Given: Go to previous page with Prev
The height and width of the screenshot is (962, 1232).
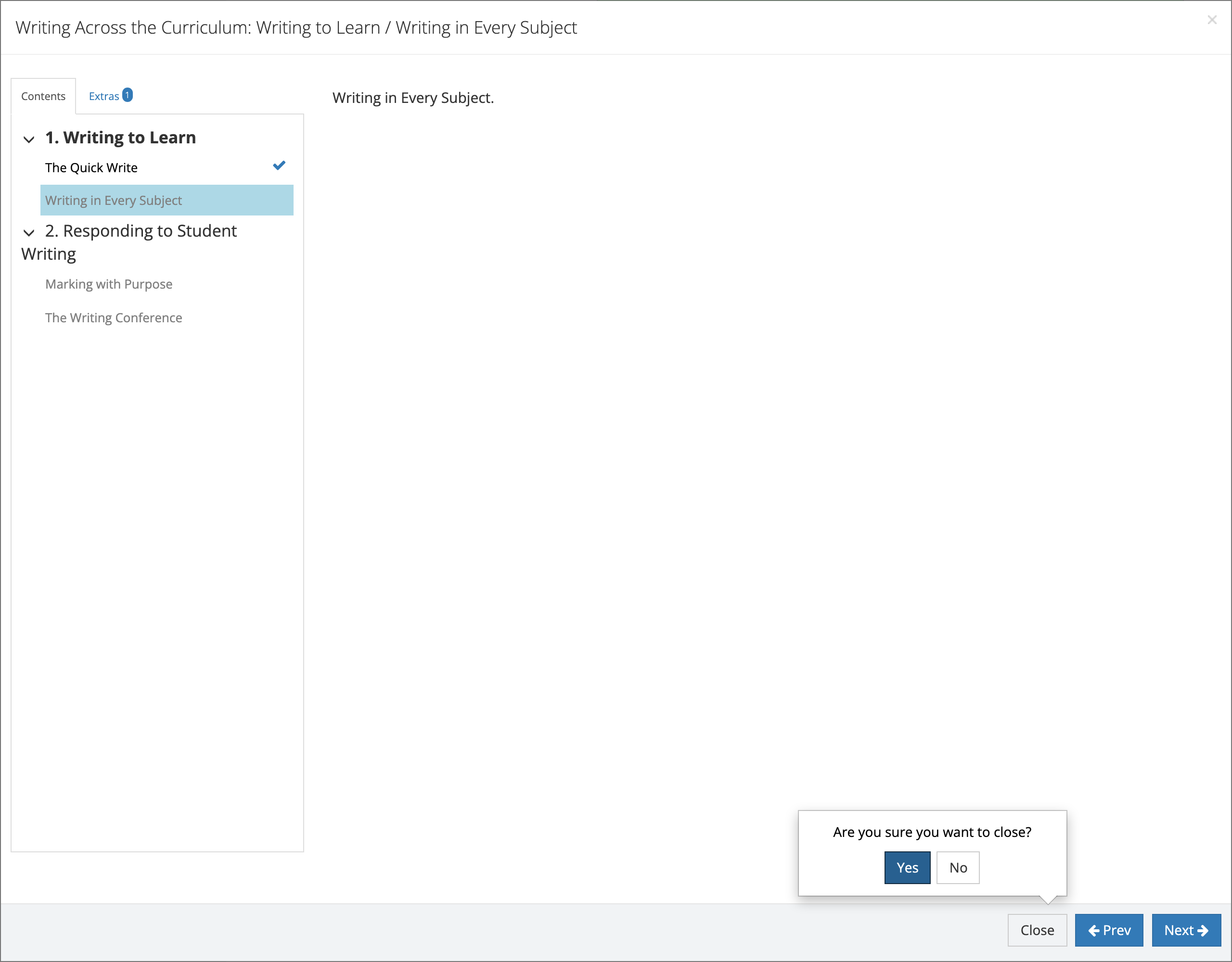Looking at the screenshot, I should 1109,930.
